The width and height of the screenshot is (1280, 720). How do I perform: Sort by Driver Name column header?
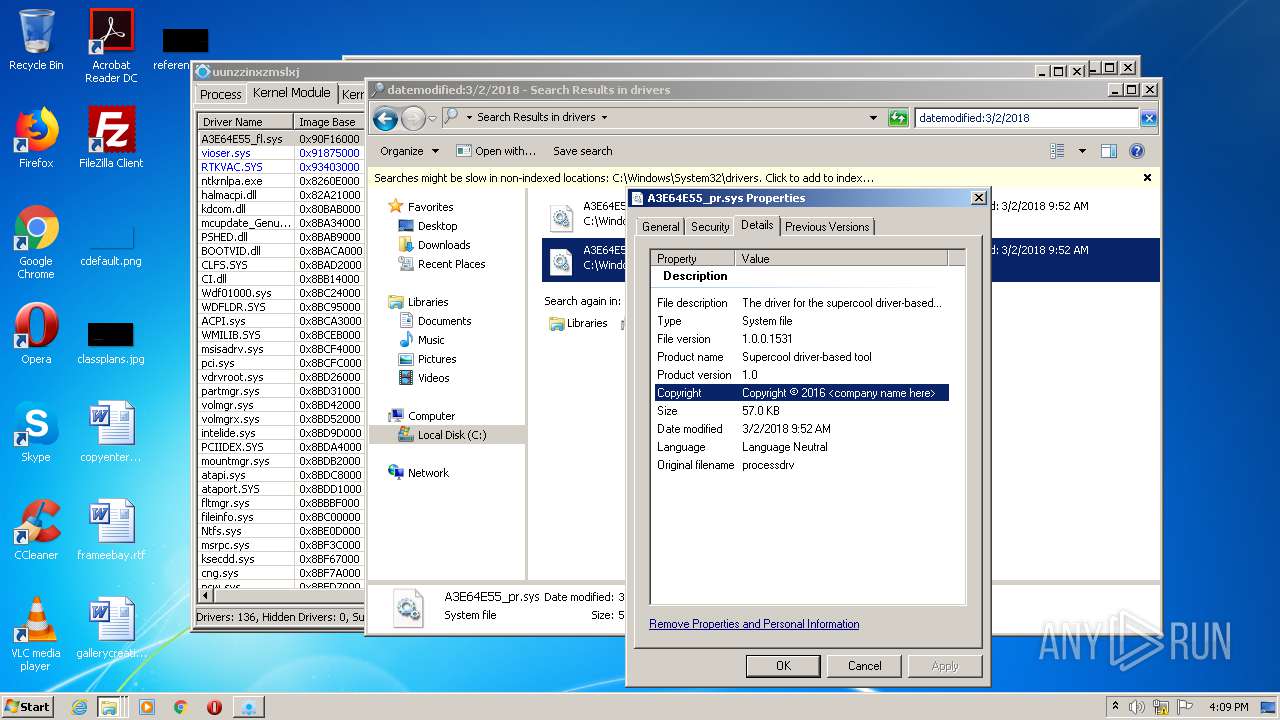(x=246, y=122)
